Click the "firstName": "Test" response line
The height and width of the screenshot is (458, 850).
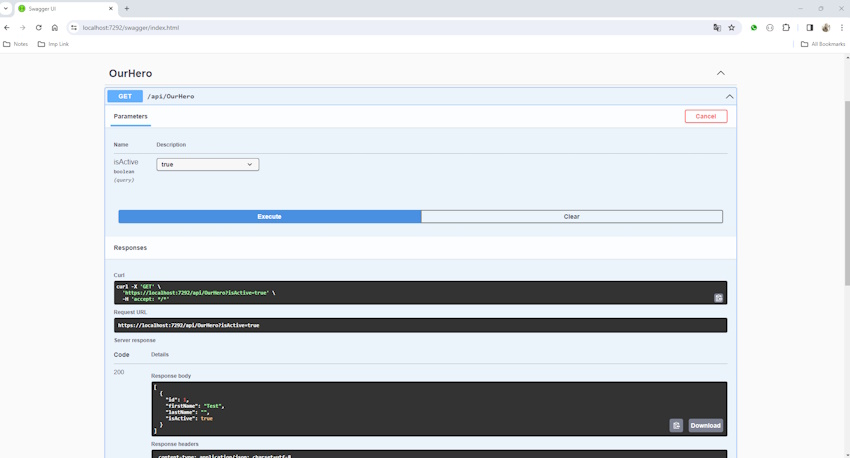pos(195,406)
